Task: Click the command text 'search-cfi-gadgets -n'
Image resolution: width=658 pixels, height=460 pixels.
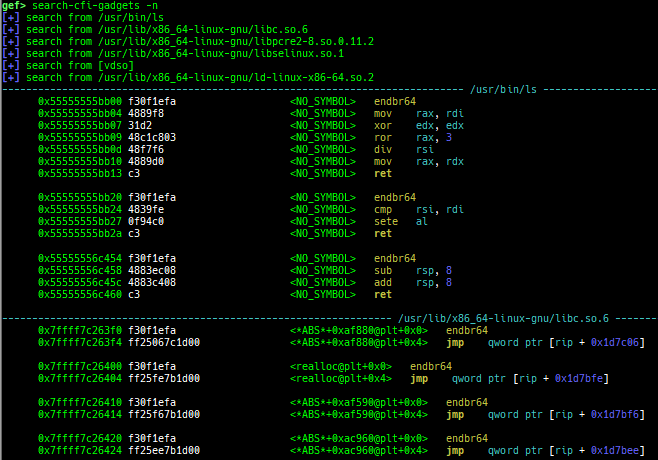Action: coord(95,5)
